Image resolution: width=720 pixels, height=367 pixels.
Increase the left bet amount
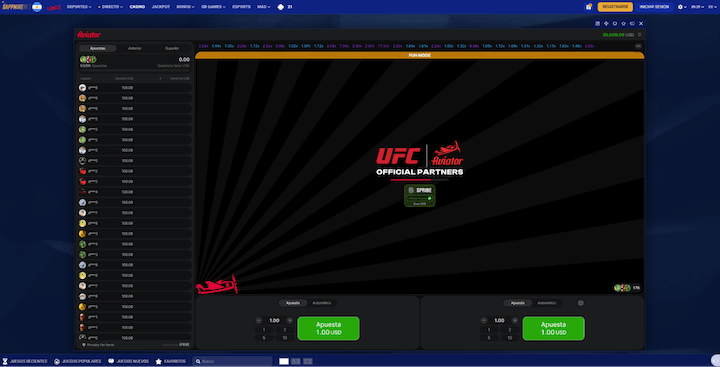tap(290, 320)
